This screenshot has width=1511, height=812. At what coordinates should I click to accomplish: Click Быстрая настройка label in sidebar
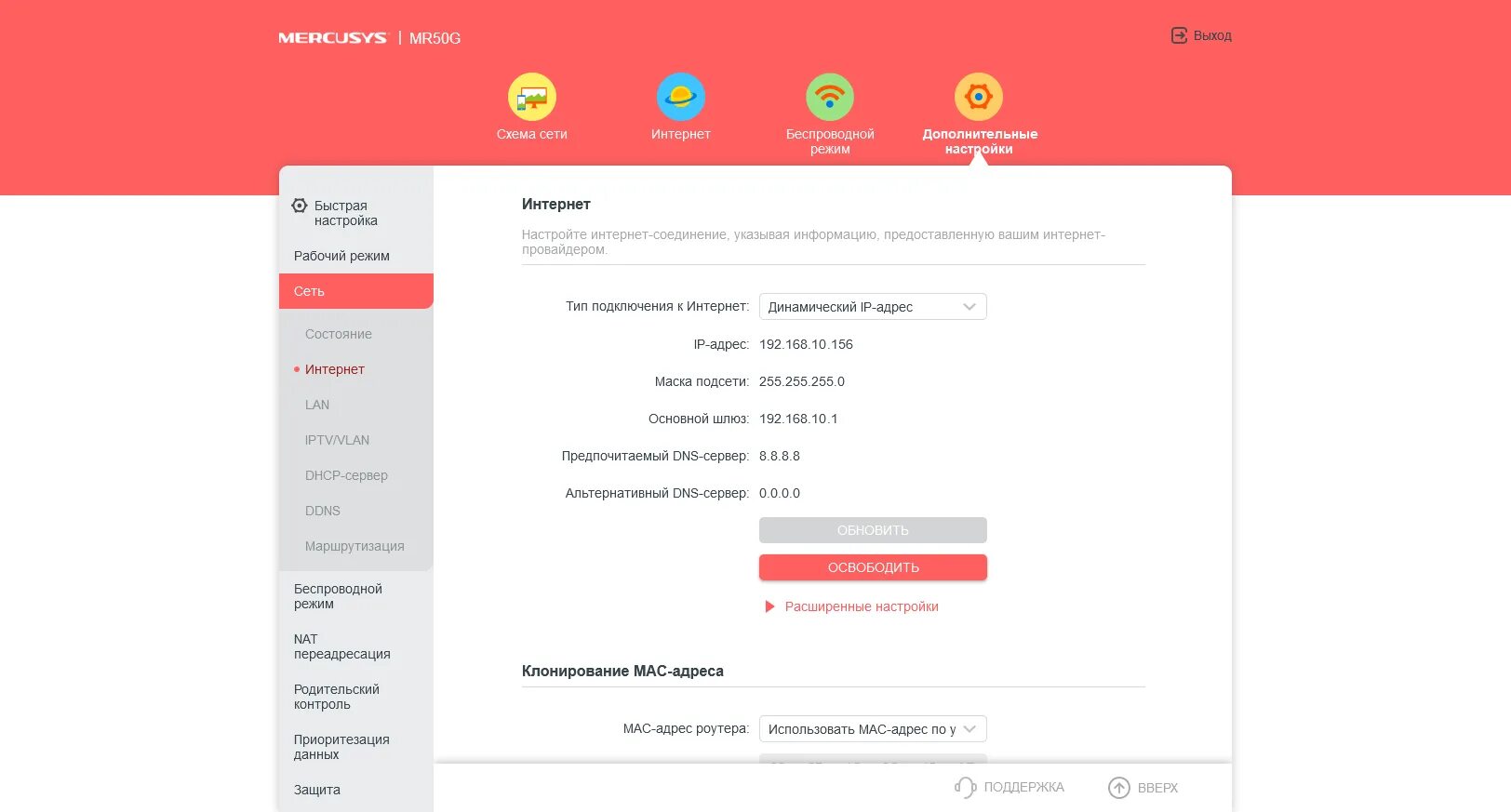coord(346,213)
